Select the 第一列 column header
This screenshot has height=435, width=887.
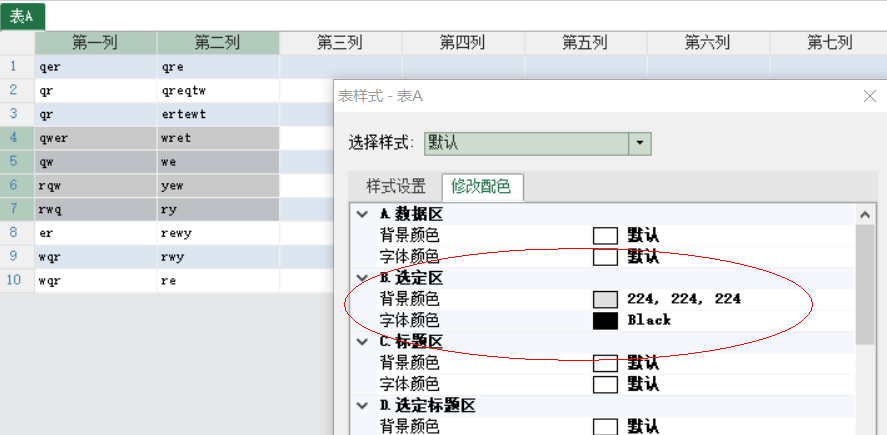(96, 42)
